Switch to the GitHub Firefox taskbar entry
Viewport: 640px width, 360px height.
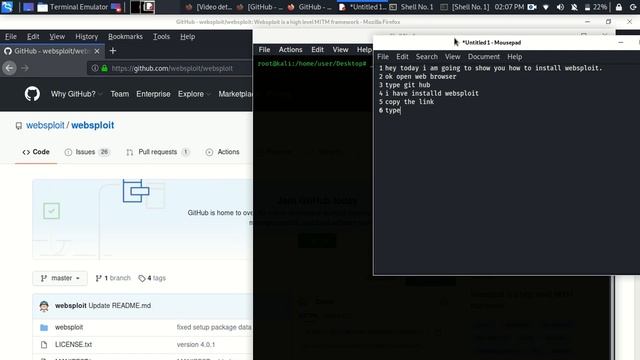click(309, 7)
